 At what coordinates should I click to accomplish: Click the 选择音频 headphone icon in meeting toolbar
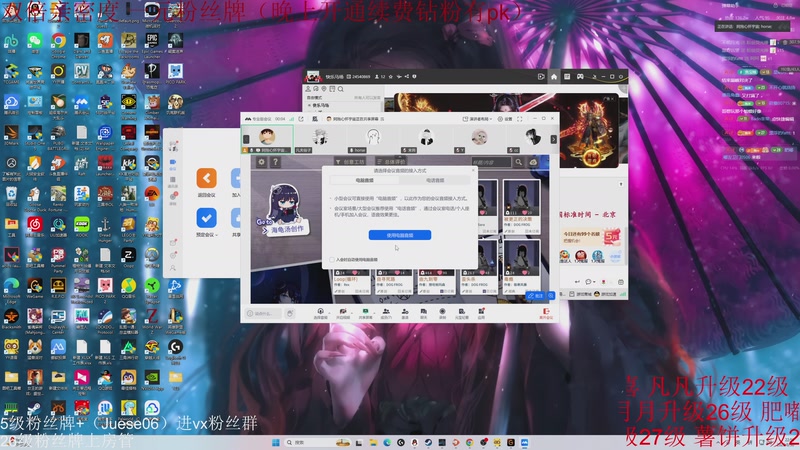[320, 313]
